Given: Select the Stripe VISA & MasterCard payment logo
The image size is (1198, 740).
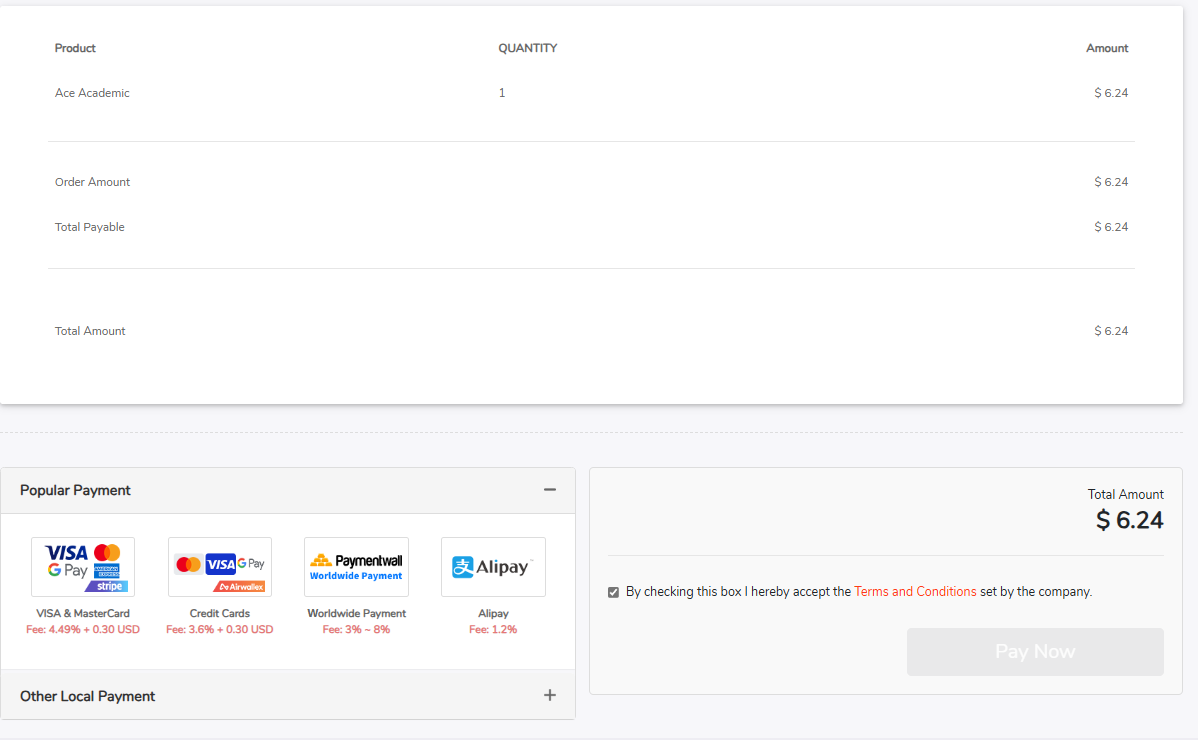Looking at the screenshot, I should tap(83, 567).
